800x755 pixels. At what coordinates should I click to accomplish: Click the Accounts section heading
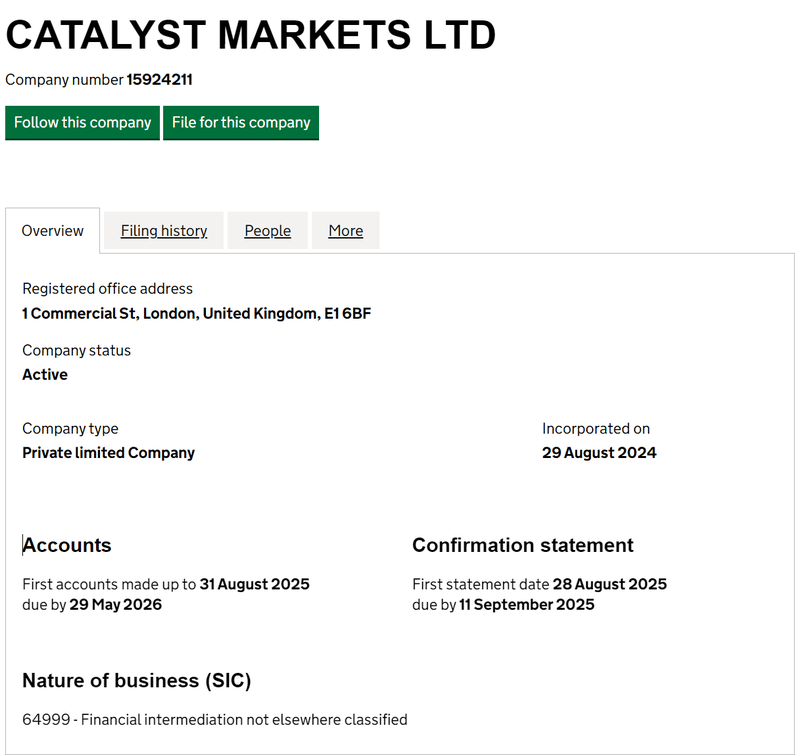click(x=66, y=545)
